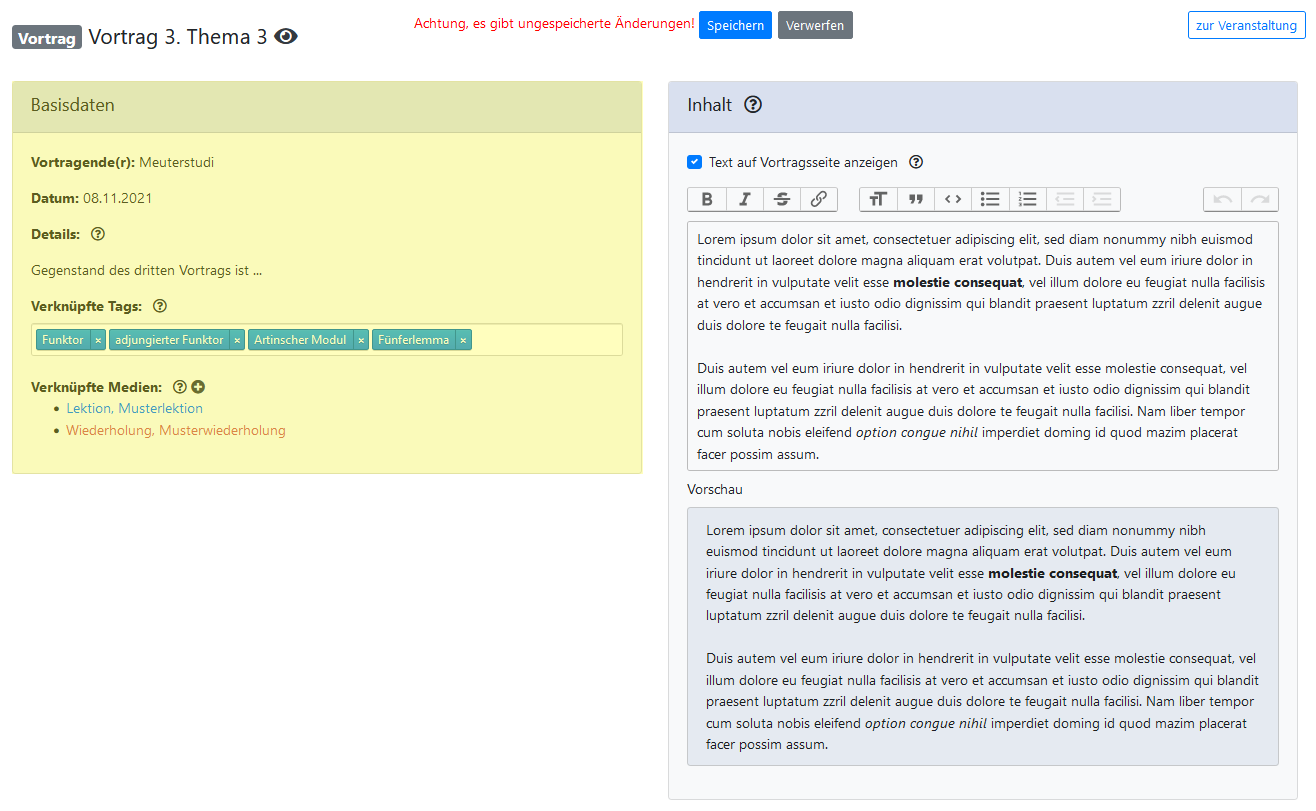This screenshot has width=1316, height=811.
Task: Insert a link via the toolbar
Action: (818, 199)
